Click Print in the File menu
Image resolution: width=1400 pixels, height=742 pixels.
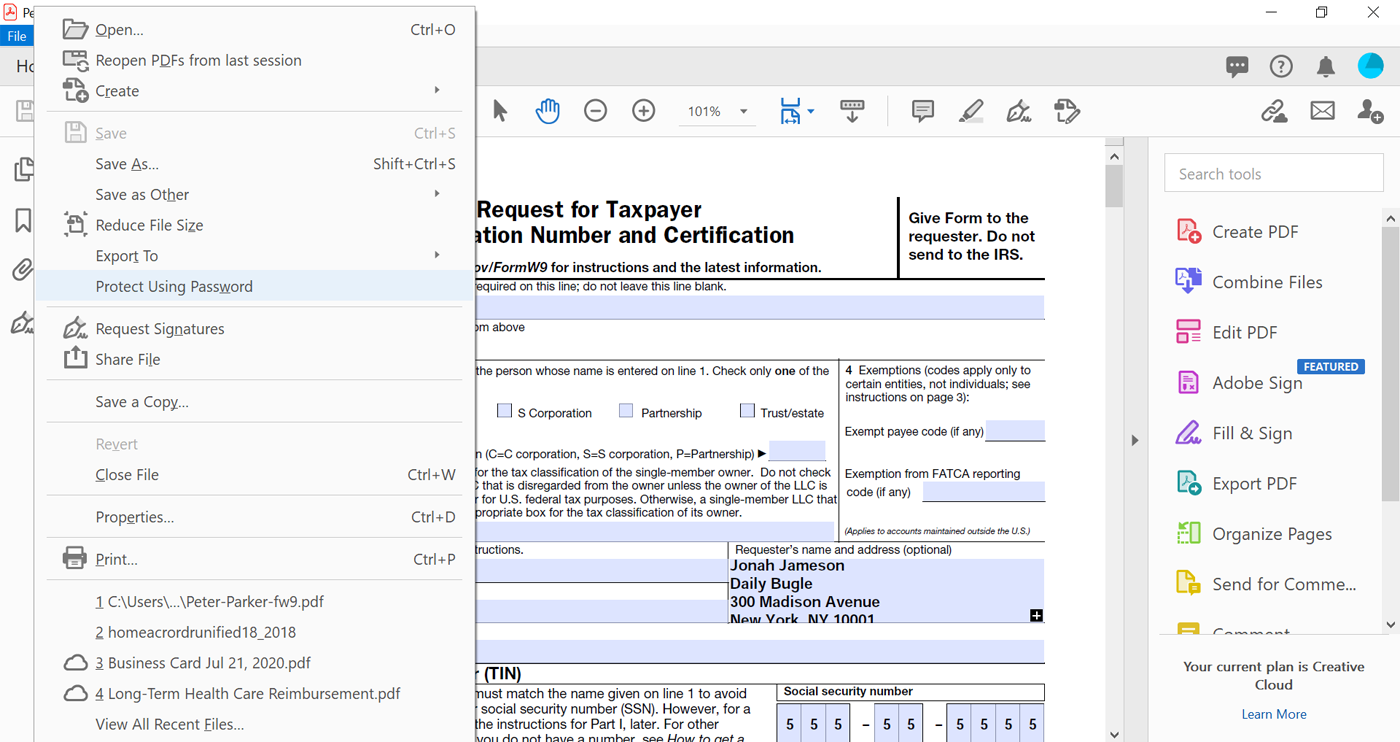[254, 559]
